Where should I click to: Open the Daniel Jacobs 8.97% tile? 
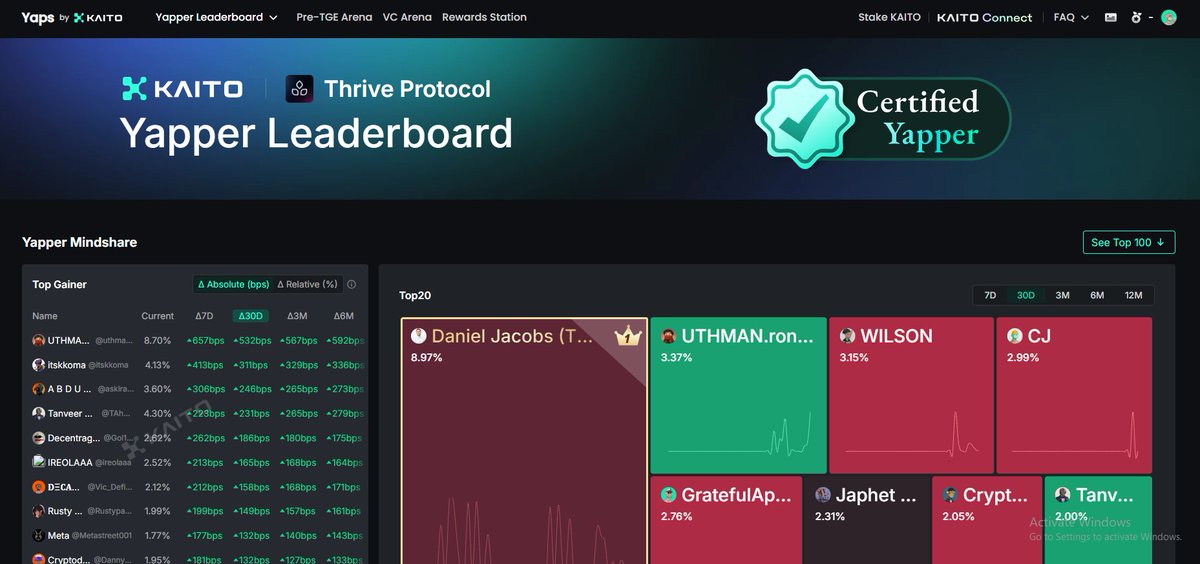(524, 441)
